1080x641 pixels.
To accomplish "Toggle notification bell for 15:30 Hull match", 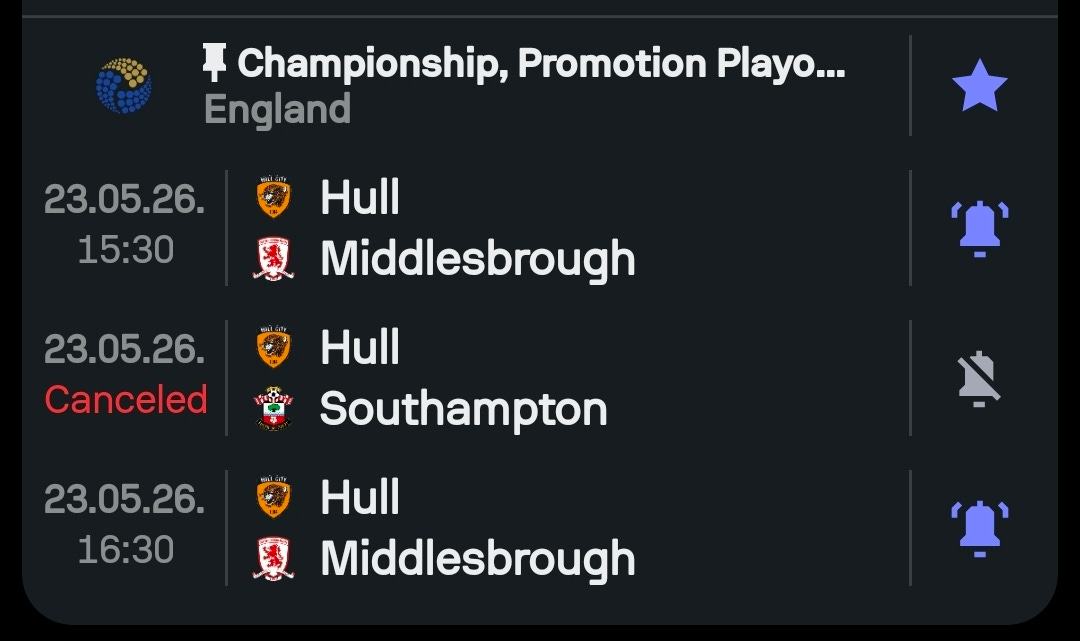I will (979, 229).
